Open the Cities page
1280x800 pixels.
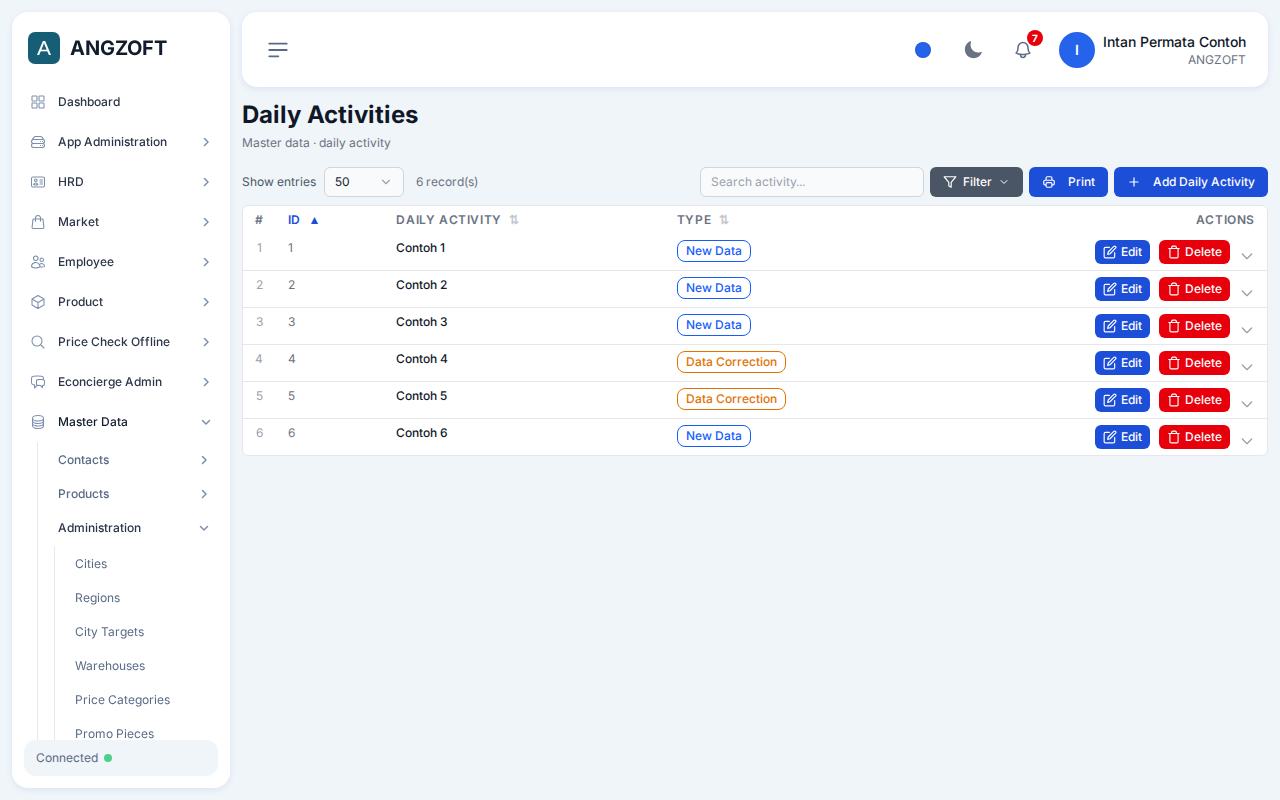point(91,564)
